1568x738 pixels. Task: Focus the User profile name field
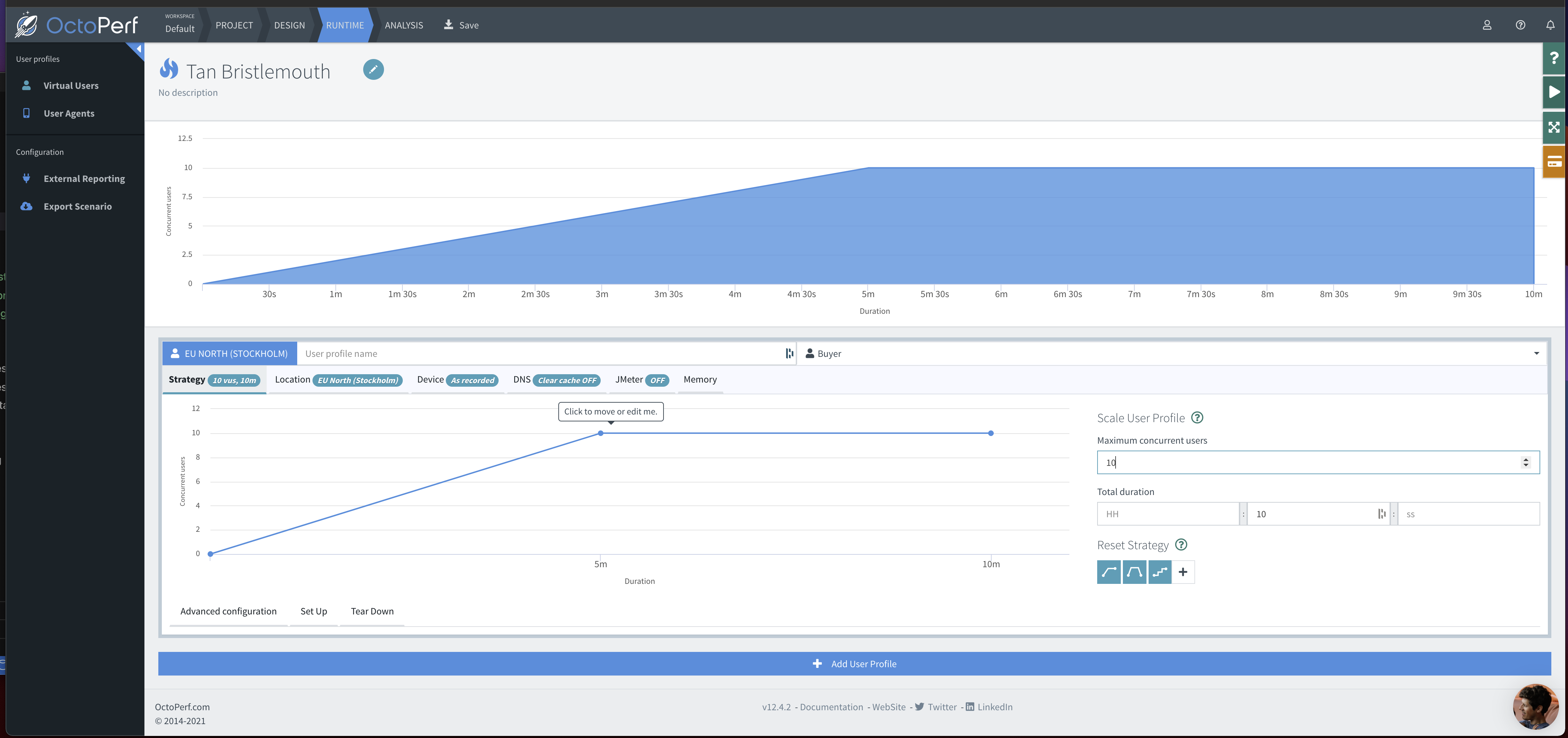[546, 353]
